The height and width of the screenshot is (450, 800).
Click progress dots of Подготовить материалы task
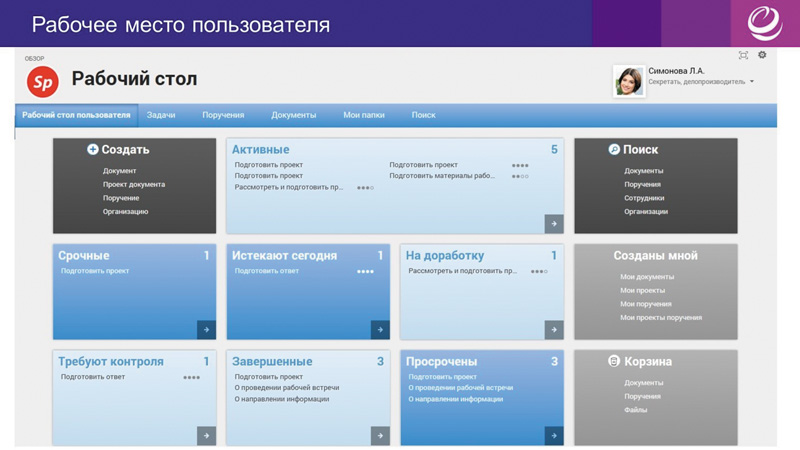(520, 177)
